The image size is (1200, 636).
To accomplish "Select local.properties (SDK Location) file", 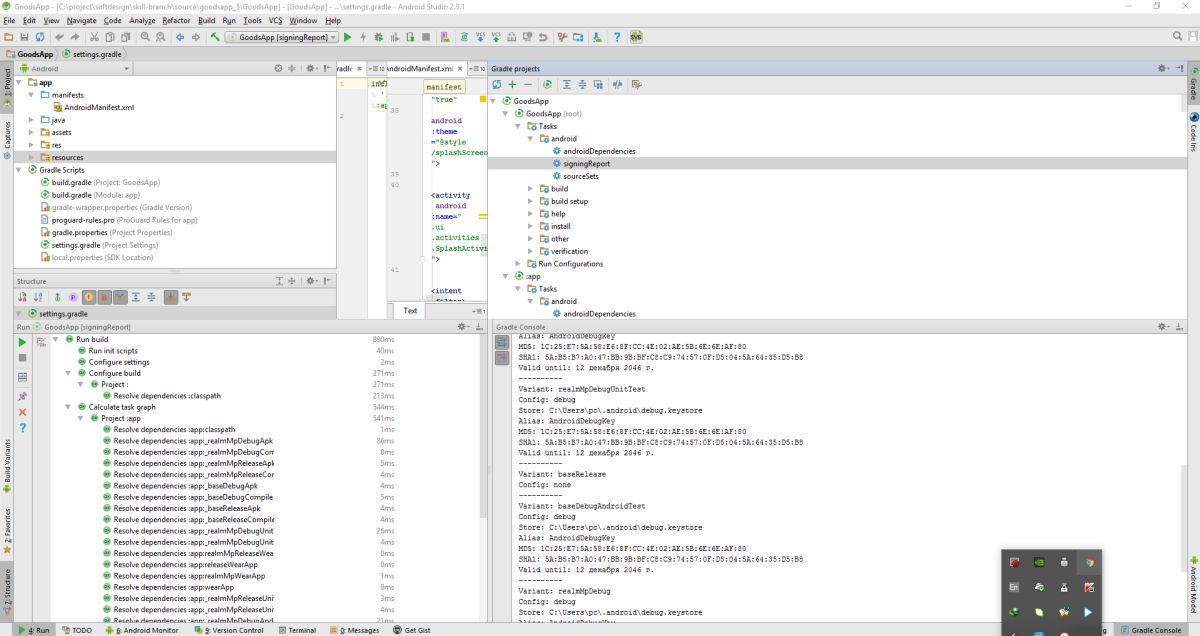I will (96, 257).
